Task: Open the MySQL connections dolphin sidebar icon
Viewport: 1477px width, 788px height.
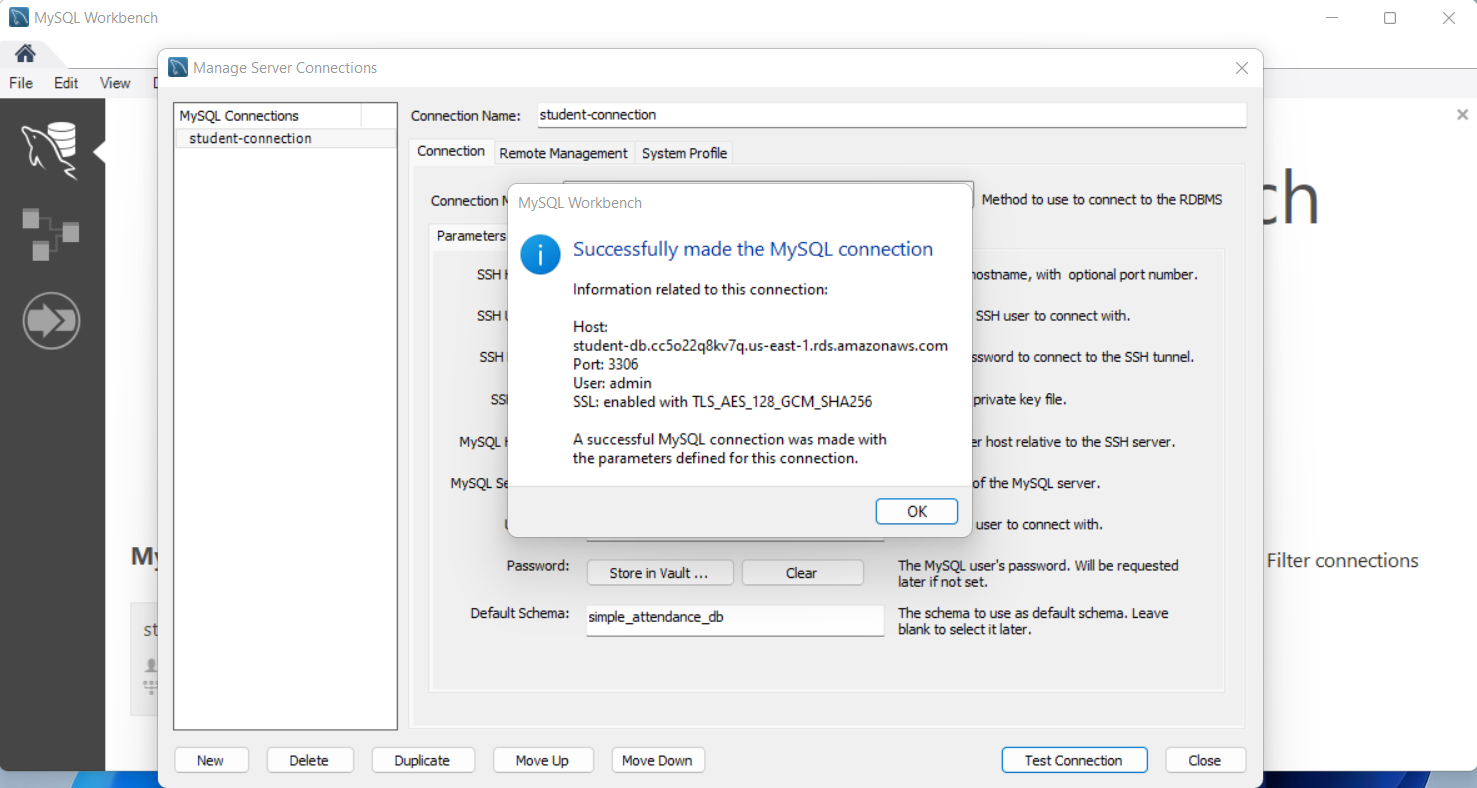Action: (50, 151)
